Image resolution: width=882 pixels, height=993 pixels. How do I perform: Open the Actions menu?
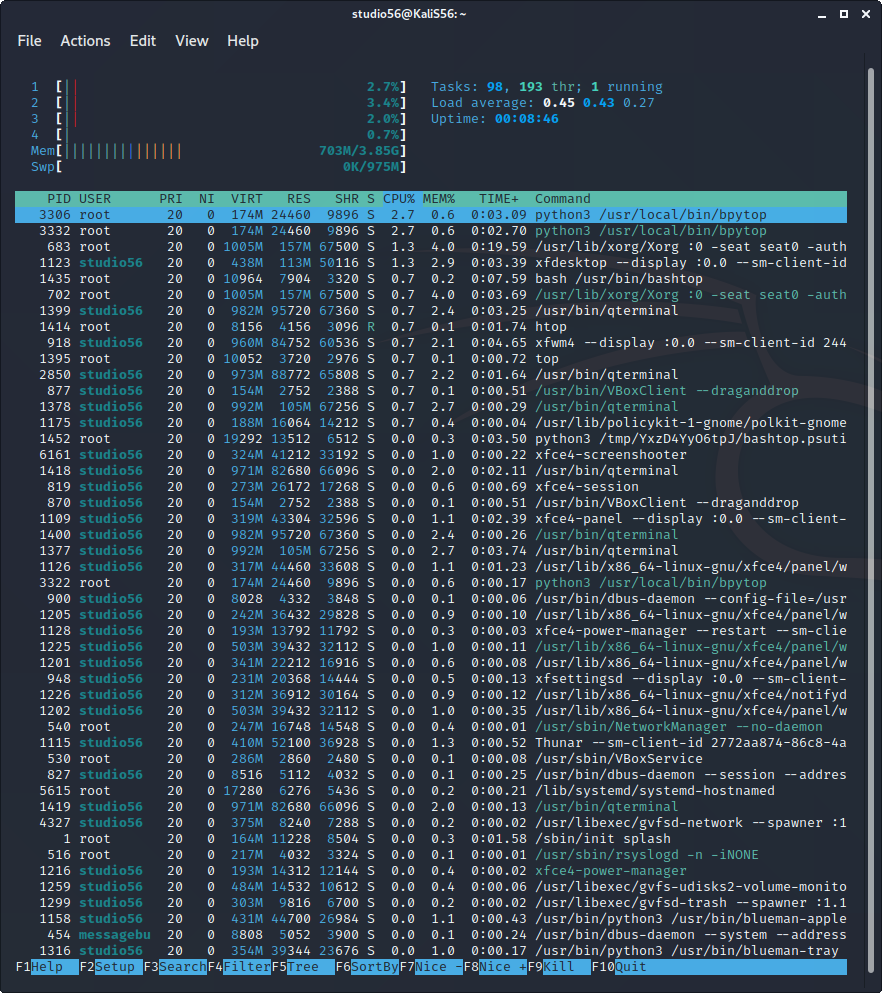85,41
